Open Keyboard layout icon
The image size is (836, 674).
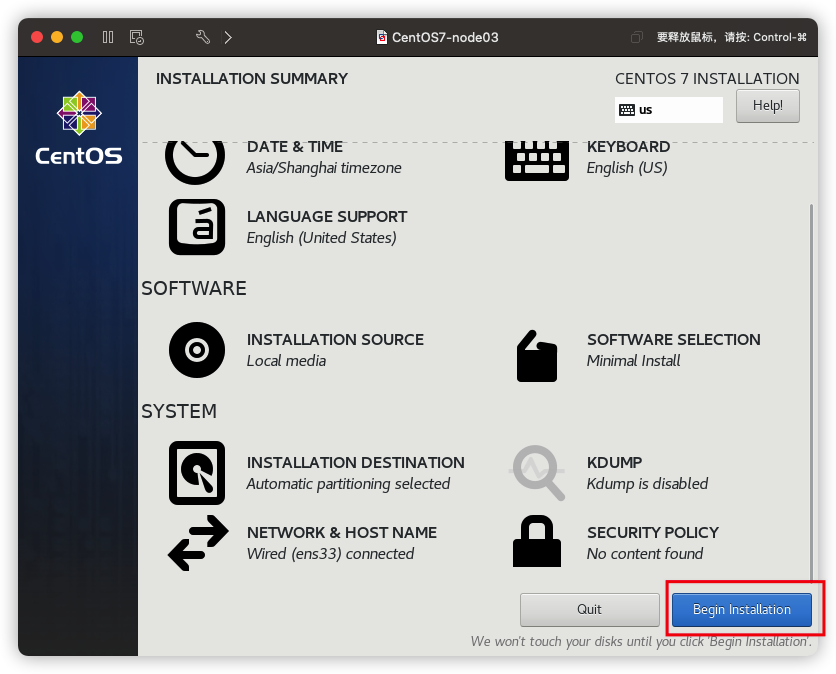point(536,161)
